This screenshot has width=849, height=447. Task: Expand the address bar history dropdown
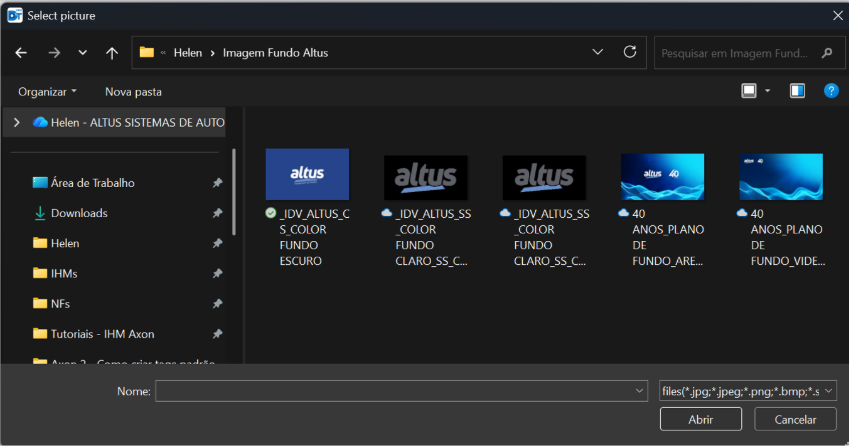tap(597, 52)
